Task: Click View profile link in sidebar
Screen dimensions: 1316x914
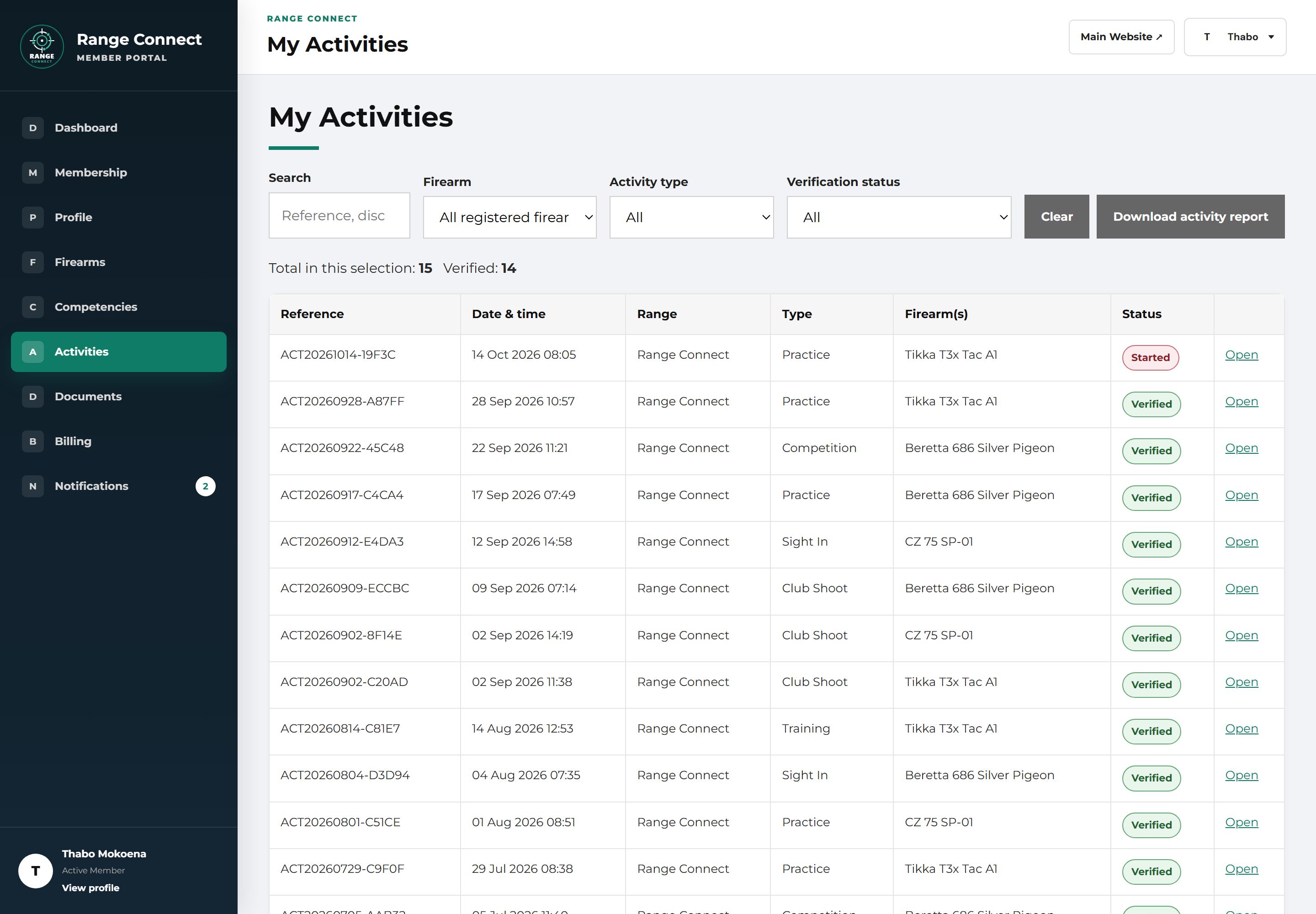Action: (90, 887)
